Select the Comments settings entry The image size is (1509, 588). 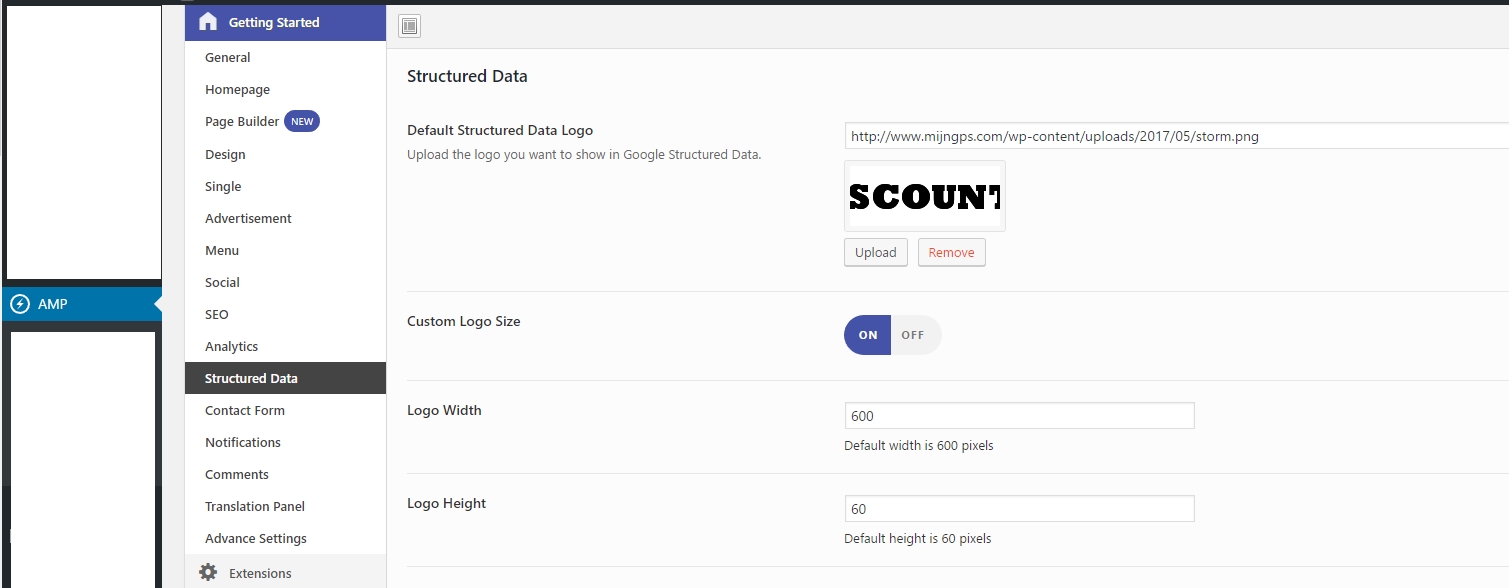click(x=237, y=474)
